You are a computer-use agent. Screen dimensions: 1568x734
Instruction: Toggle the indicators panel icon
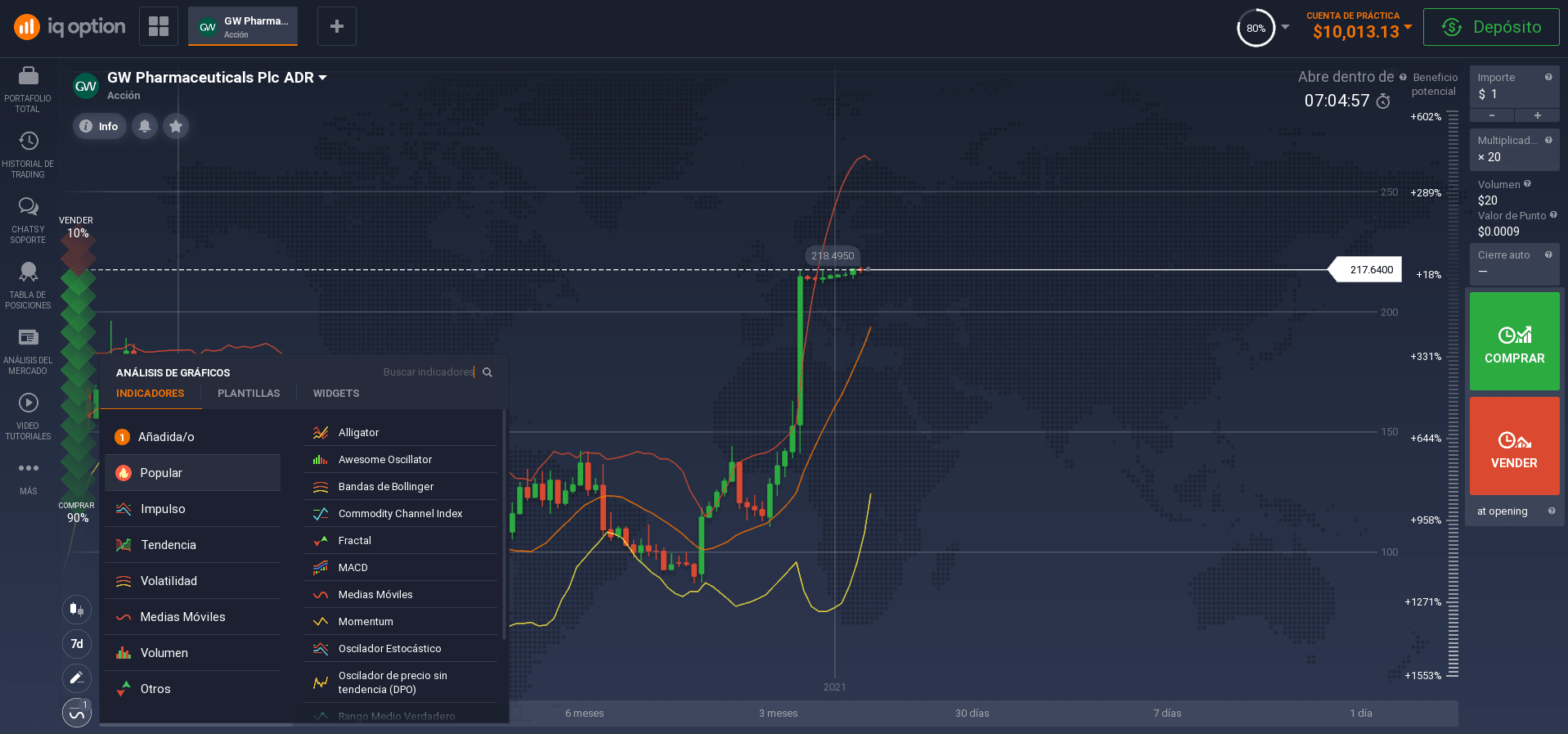tap(77, 713)
